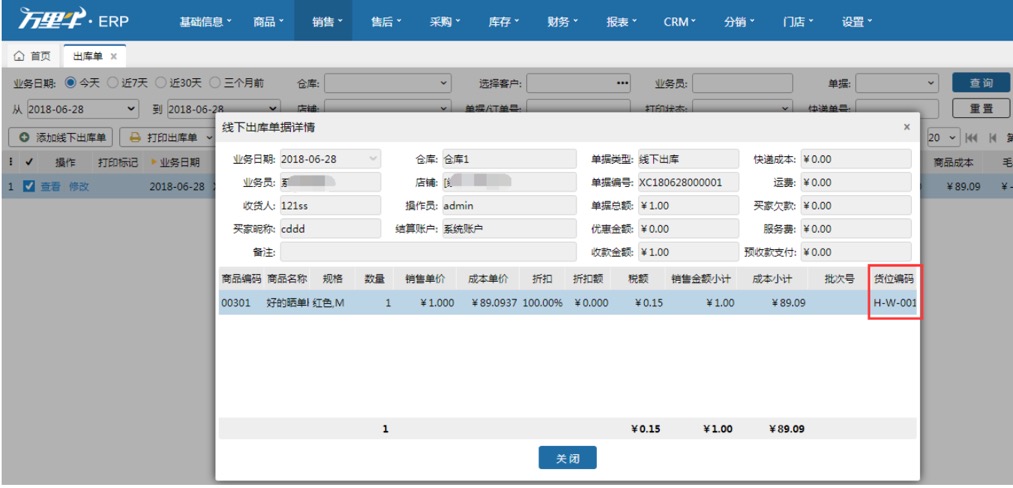
Task: Click the 打印出库单 button
Action: pos(165,138)
